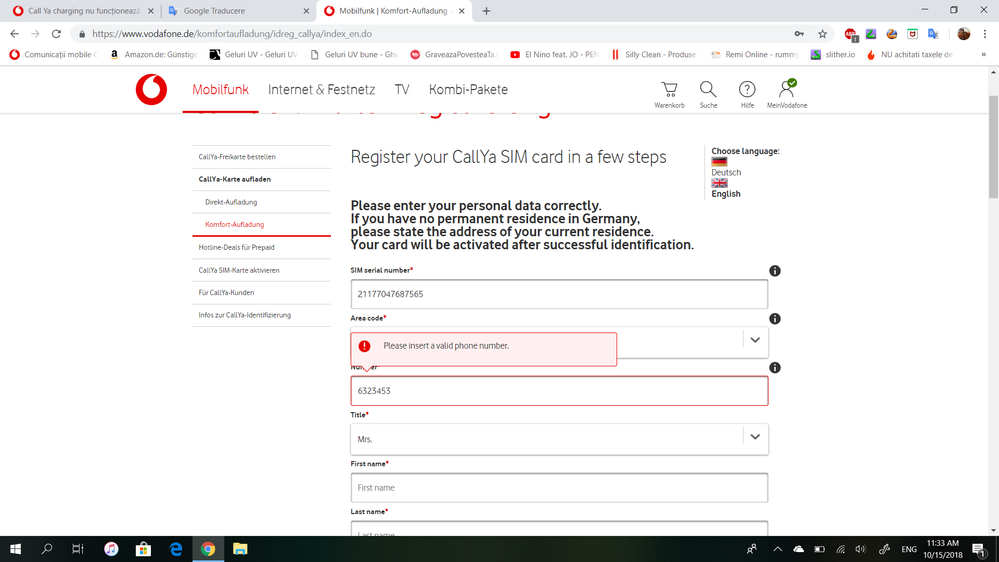The image size is (999, 562).
Task: Open a new browser tab
Action: (486, 11)
